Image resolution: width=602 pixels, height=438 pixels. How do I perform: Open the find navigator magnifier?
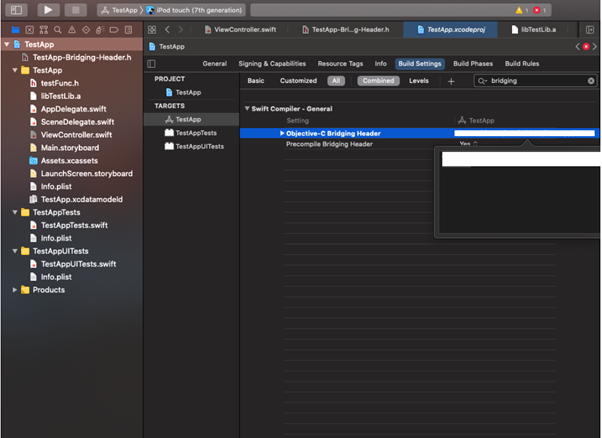58,30
